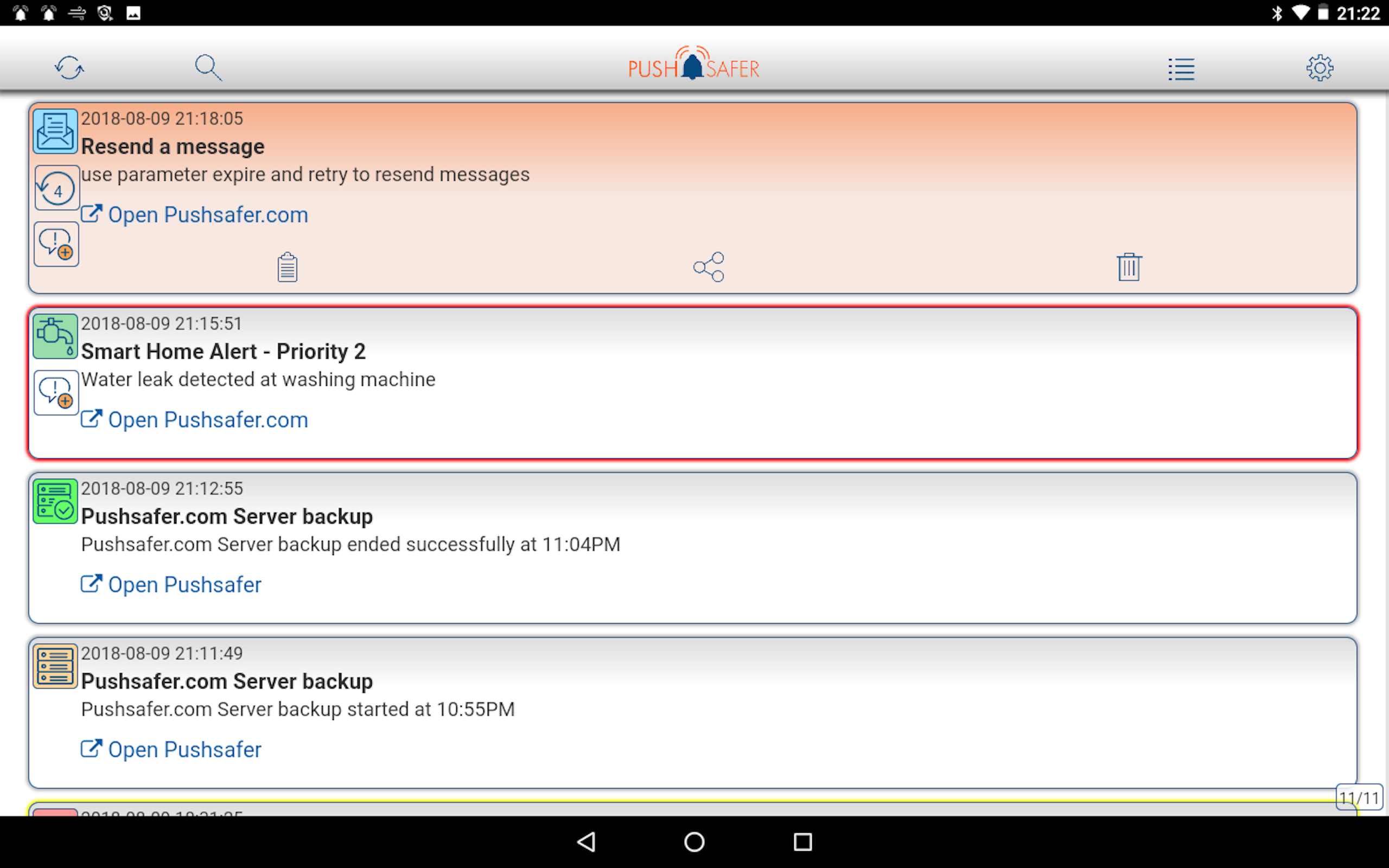Copy message with the clipboard icon
This screenshot has height=868, width=1389.
coord(287,267)
